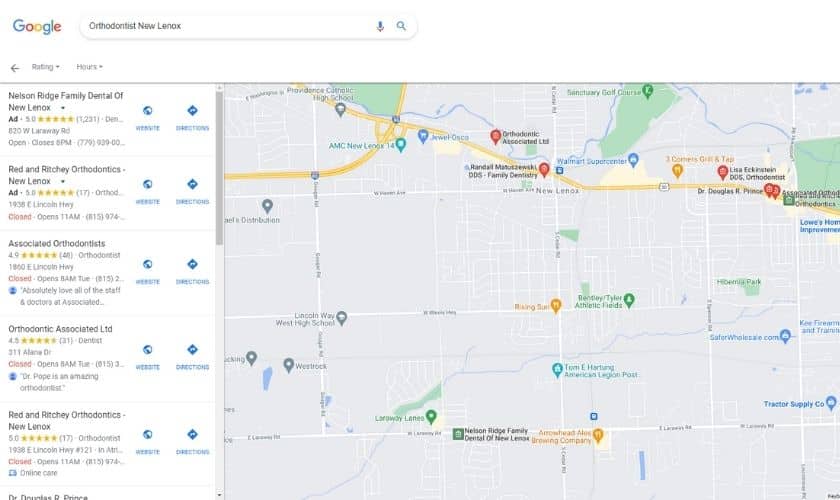Open website for Associated Orthodontists
Screen dimensions: 840x500
click(147, 272)
